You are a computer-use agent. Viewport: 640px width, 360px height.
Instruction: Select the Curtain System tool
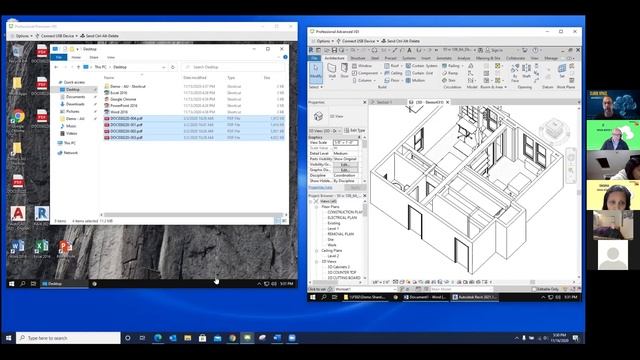coord(421,66)
